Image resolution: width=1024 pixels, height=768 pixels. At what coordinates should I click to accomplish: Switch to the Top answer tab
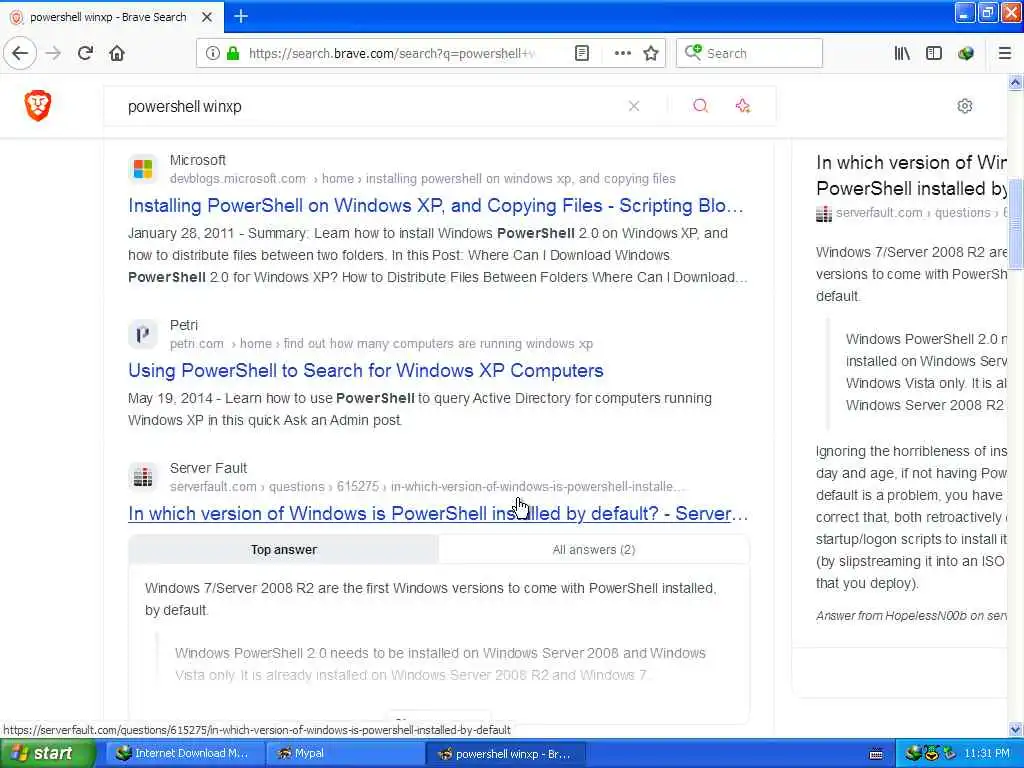tap(283, 550)
